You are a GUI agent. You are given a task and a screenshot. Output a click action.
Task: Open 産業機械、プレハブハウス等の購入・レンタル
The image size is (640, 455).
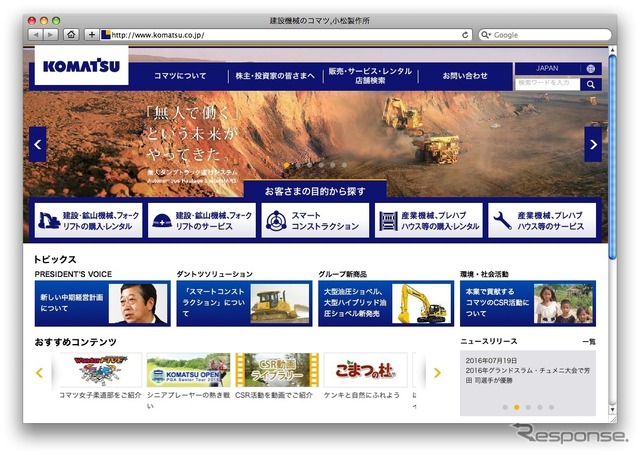(429, 221)
